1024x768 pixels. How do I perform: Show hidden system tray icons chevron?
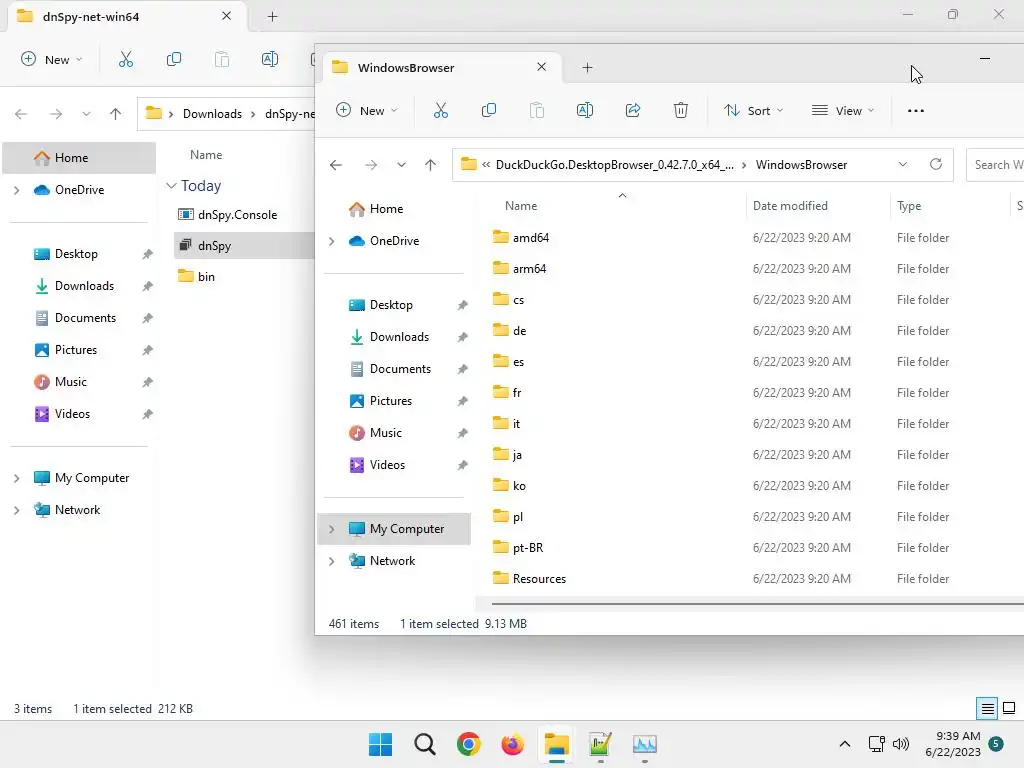click(844, 744)
